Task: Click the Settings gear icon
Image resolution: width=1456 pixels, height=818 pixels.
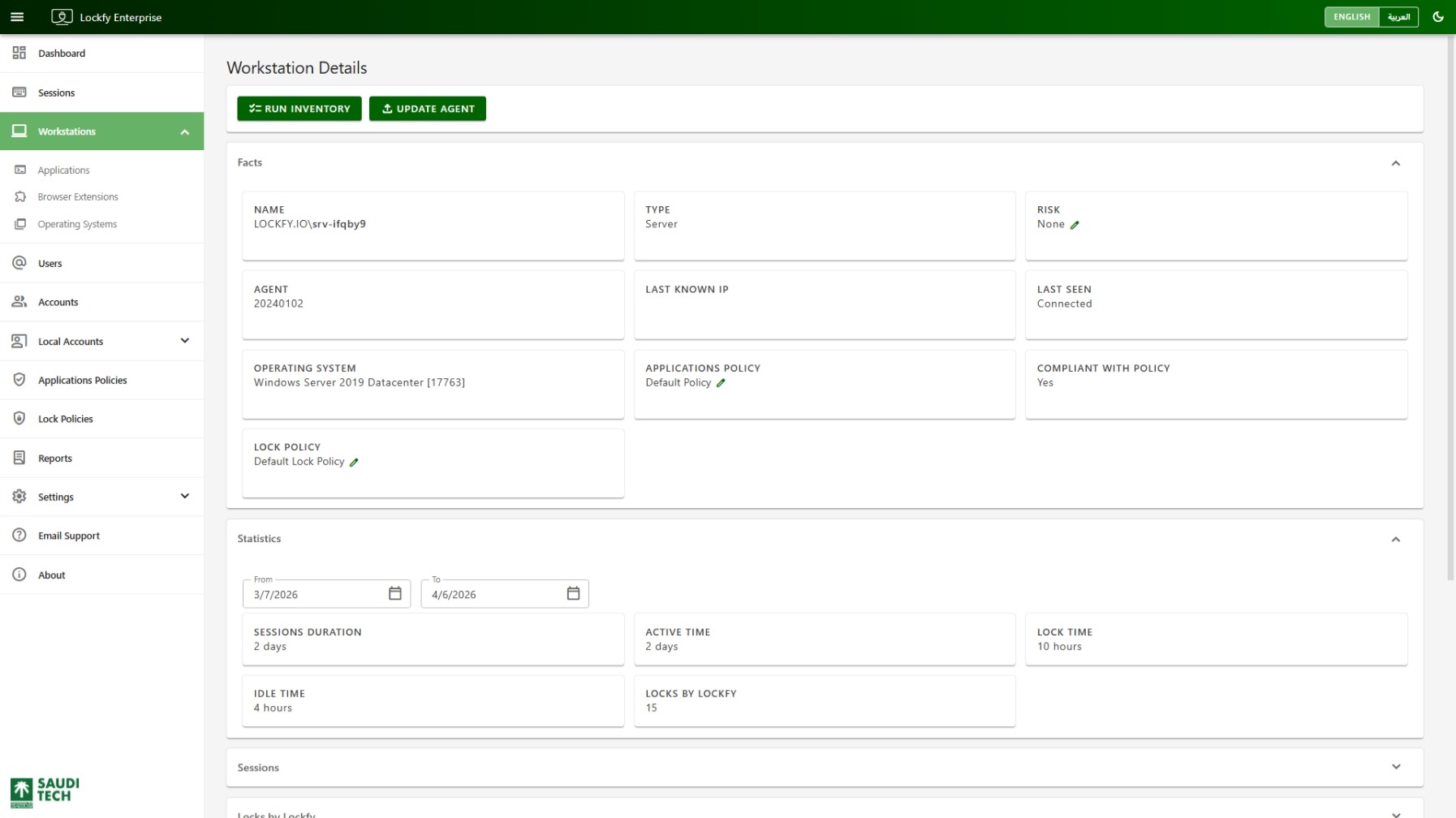Action: [19, 497]
